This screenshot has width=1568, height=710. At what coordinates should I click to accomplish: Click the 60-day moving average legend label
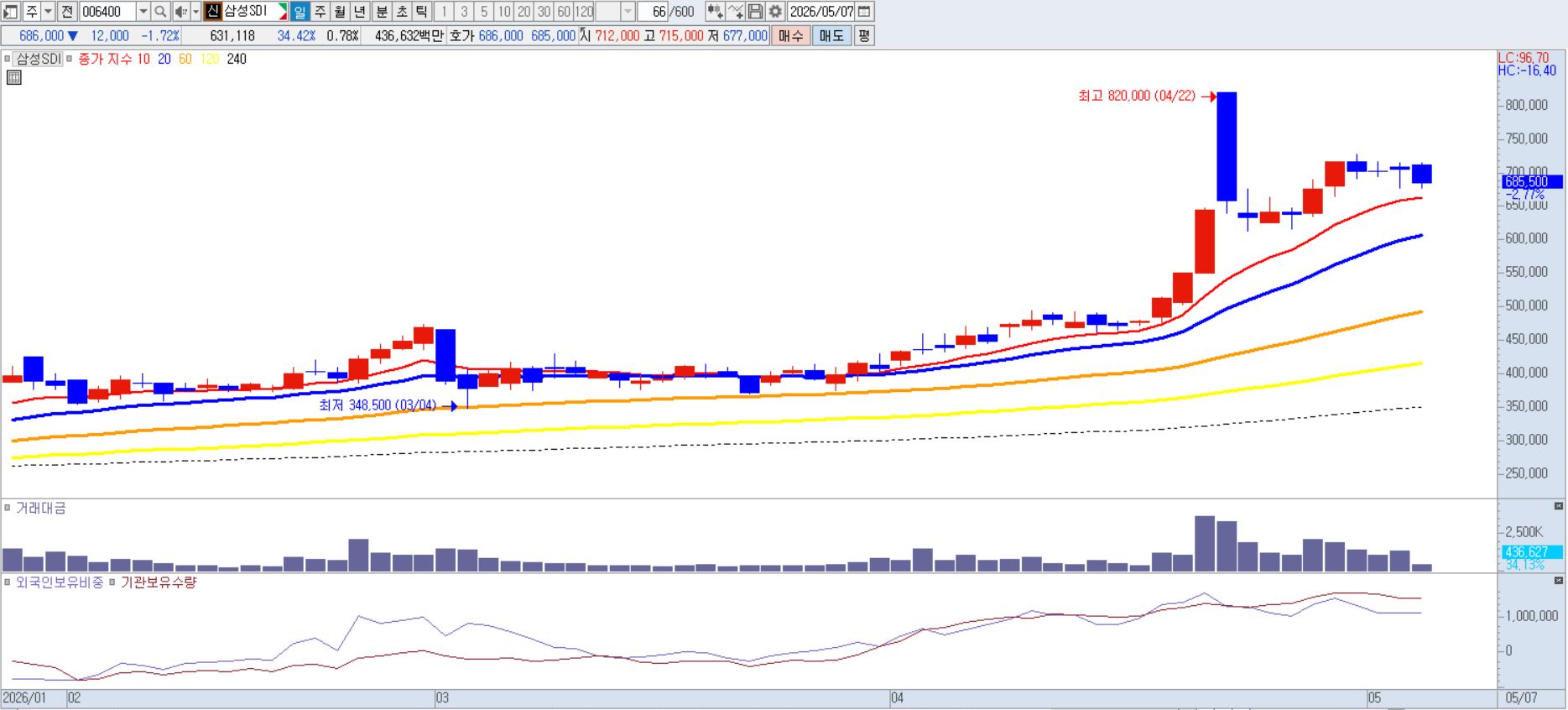pos(185,59)
